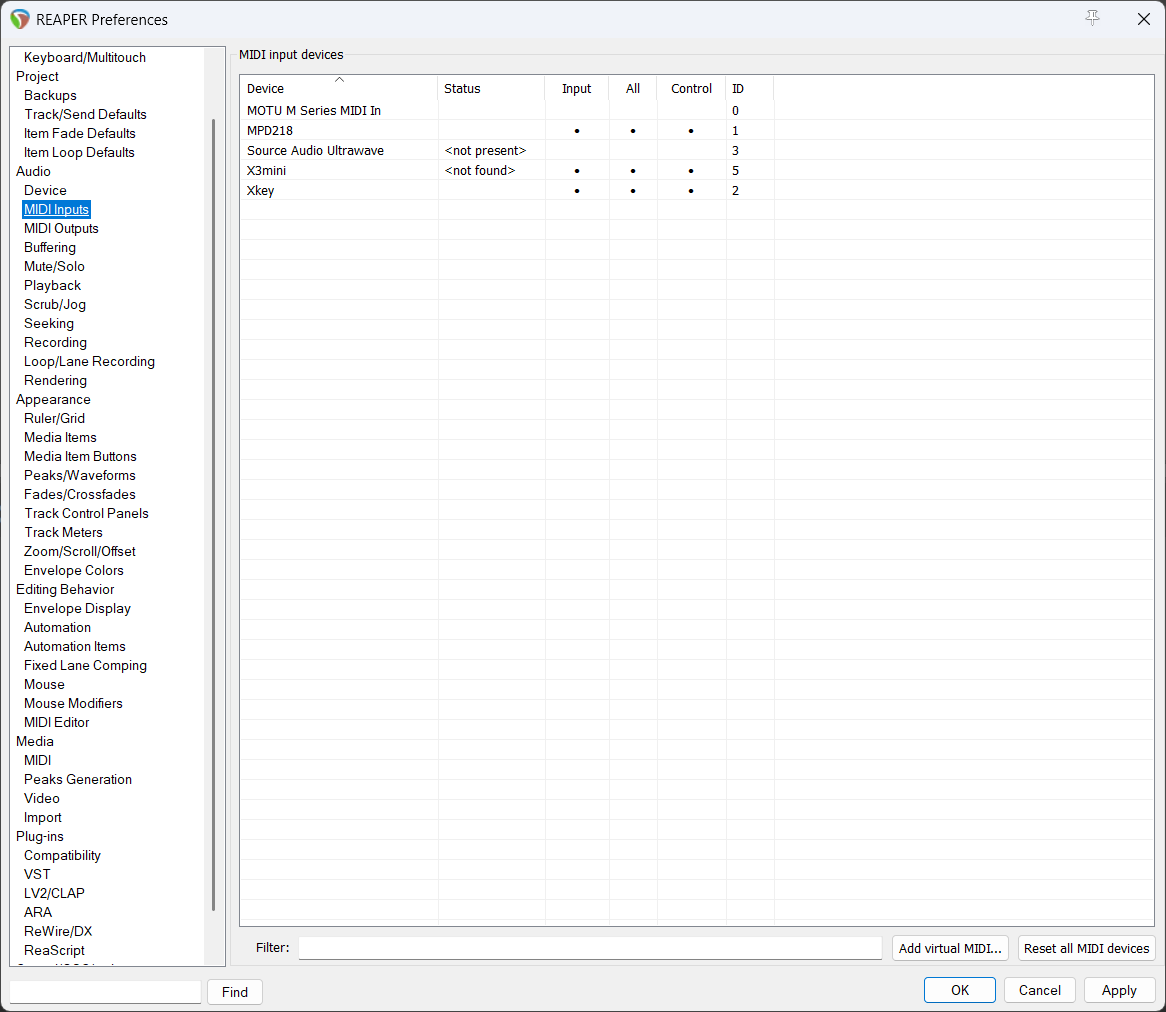1166x1012 pixels.
Task: Open Peaks/Waveforms preferences
Action: click(80, 475)
